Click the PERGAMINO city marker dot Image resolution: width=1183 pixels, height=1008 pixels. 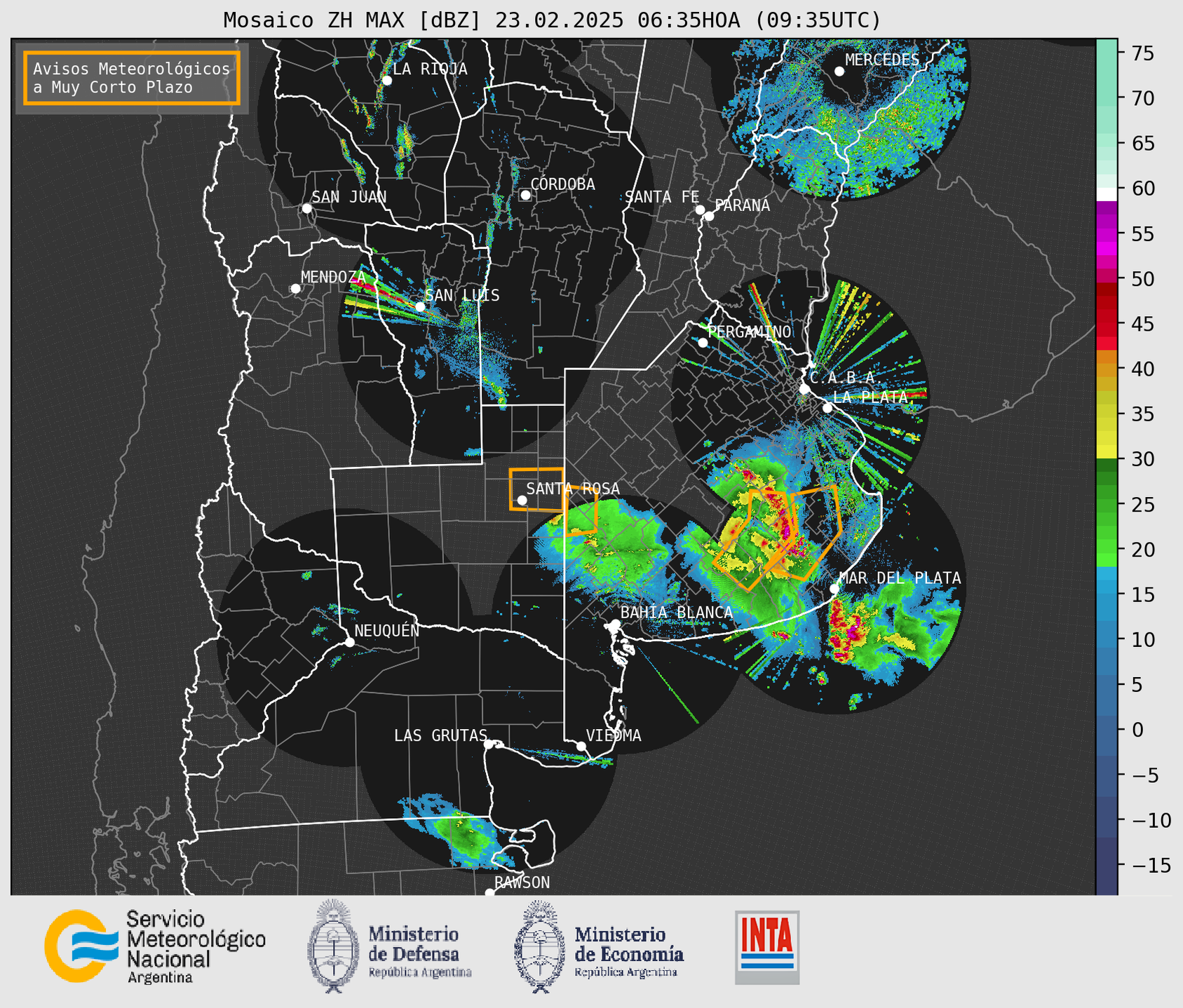703,343
